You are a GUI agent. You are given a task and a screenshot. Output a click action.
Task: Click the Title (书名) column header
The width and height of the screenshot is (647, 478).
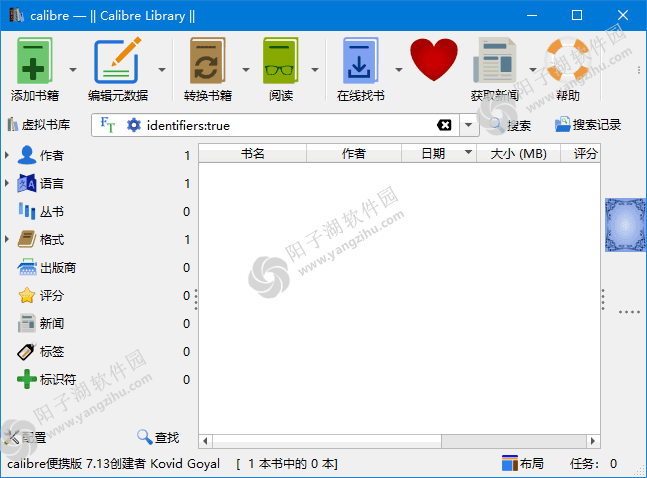pos(253,154)
